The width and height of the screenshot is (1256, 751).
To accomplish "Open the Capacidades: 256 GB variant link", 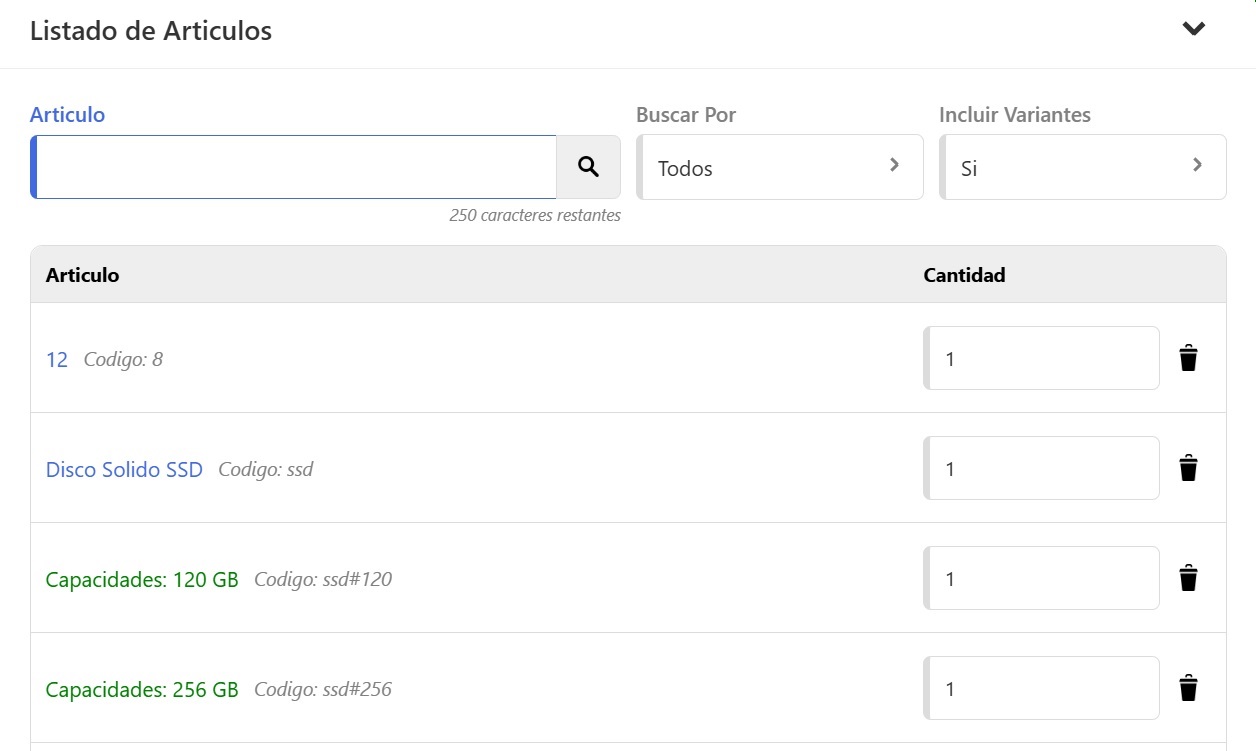I will click(x=142, y=689).
